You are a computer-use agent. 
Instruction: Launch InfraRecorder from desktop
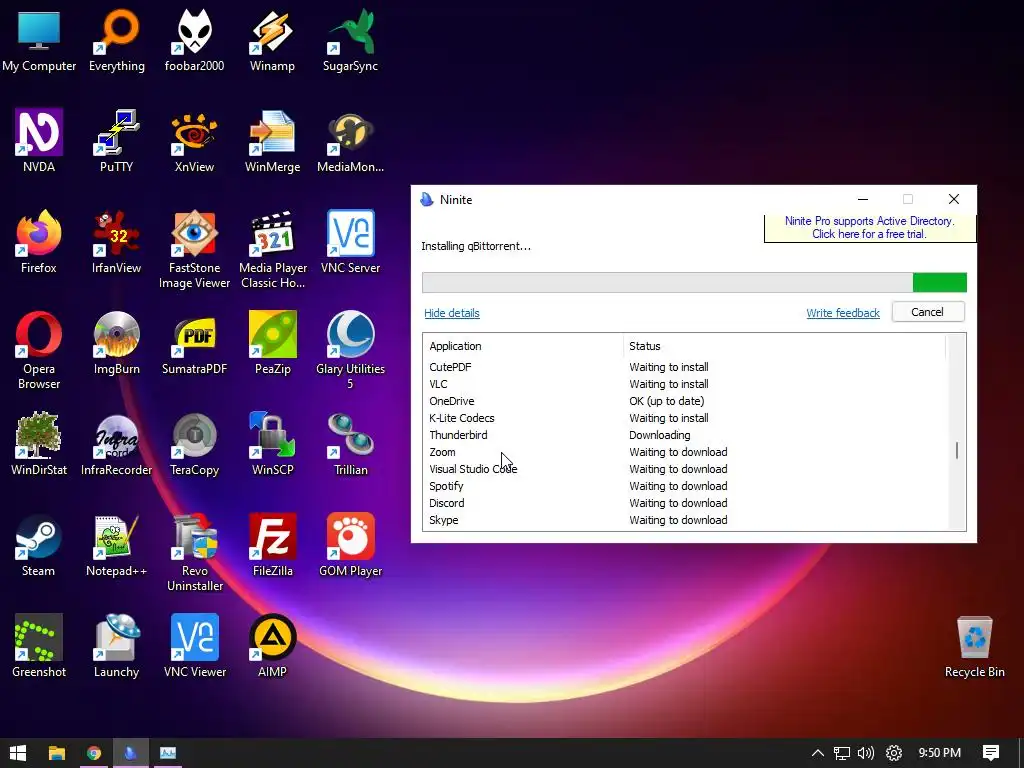116,444
